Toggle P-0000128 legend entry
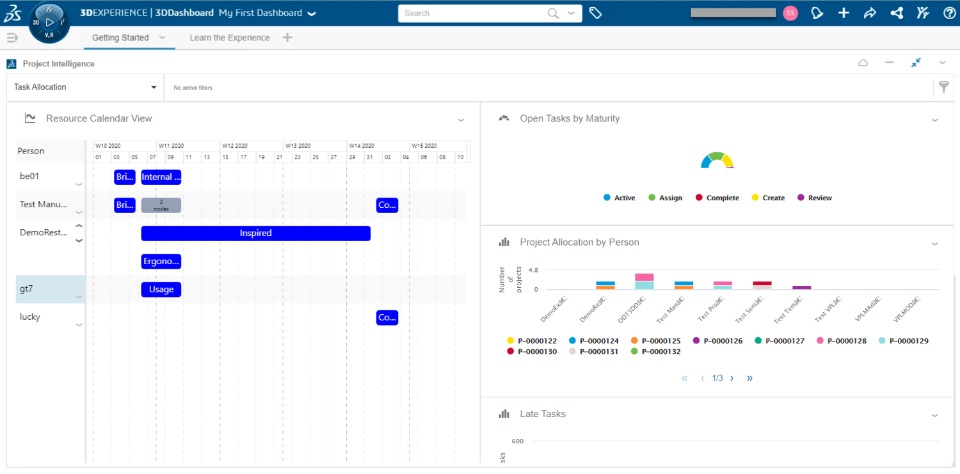960x474 pixels. coord(841,340)
